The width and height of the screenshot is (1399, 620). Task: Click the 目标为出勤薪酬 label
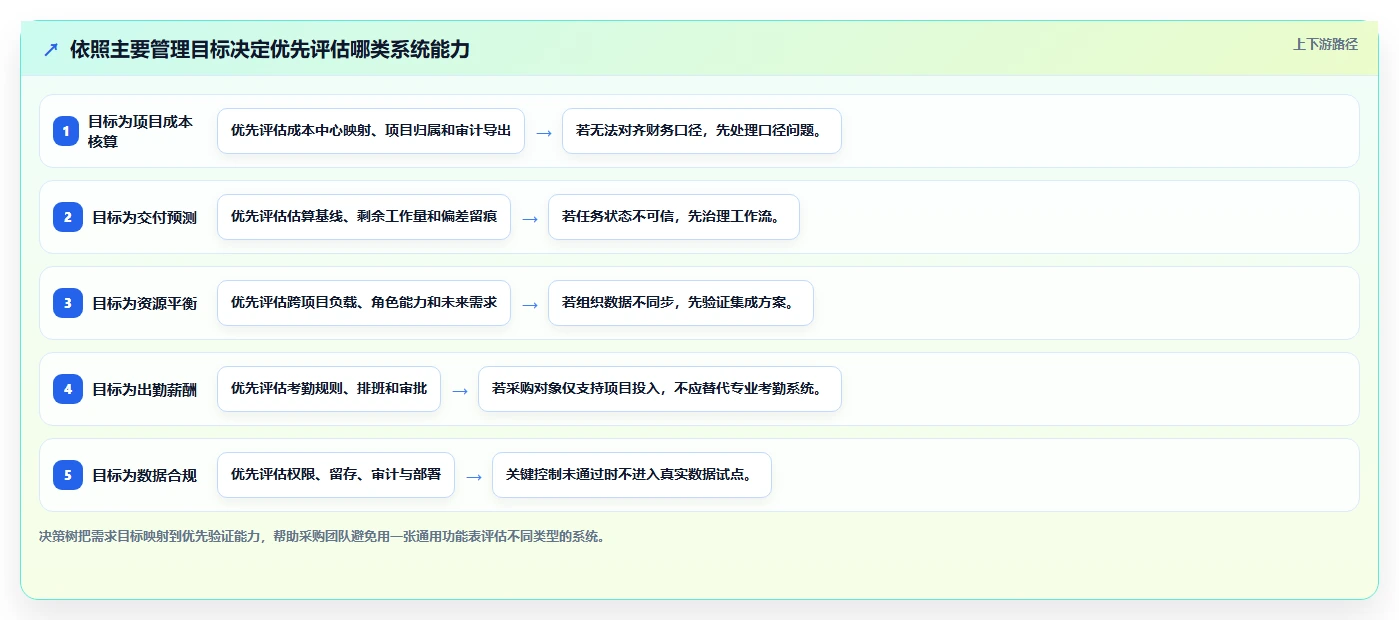144,389
